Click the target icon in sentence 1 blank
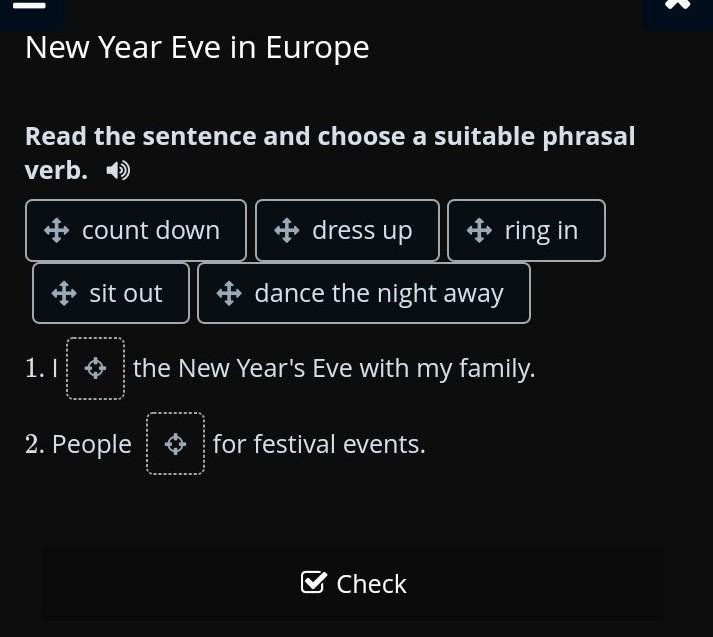The width and height of the screenshot is (713, 637). coord(95,369)
